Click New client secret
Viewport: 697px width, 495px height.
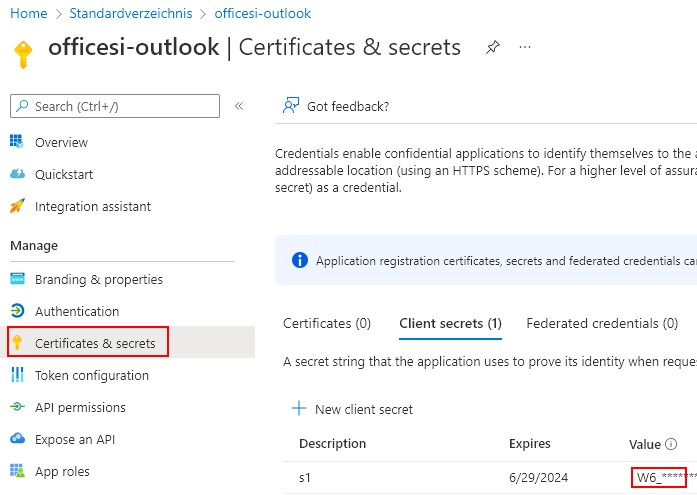pyautogui.click(x=364, y=410)
